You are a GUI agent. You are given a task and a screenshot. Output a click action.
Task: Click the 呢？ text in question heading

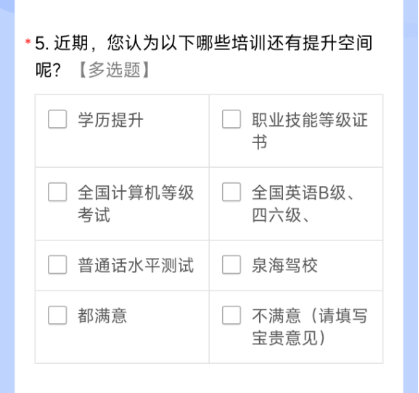tap(48, 70)
